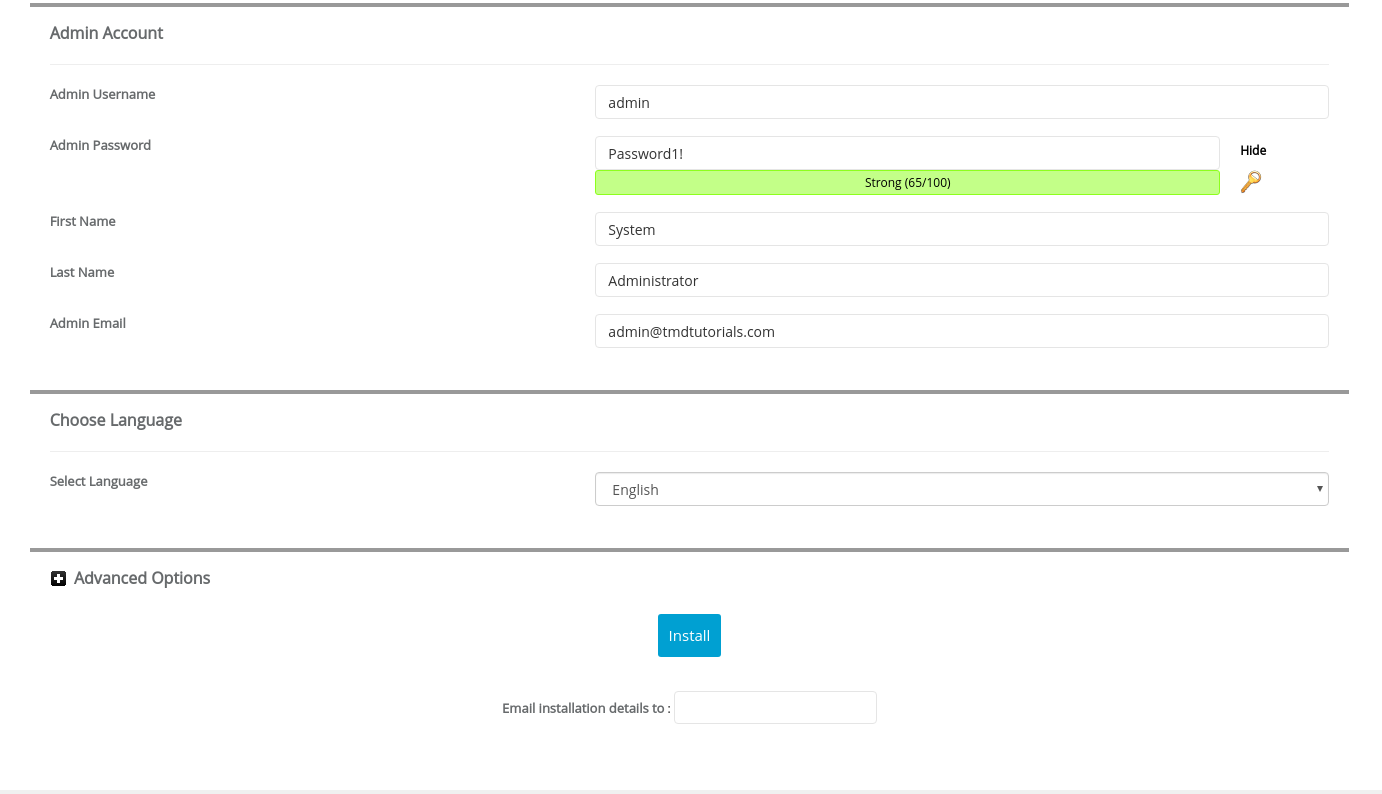The height and width of the screenshot is (794, 1382).
Task: Select the Admin Email address field
Action: click(961, 330)
